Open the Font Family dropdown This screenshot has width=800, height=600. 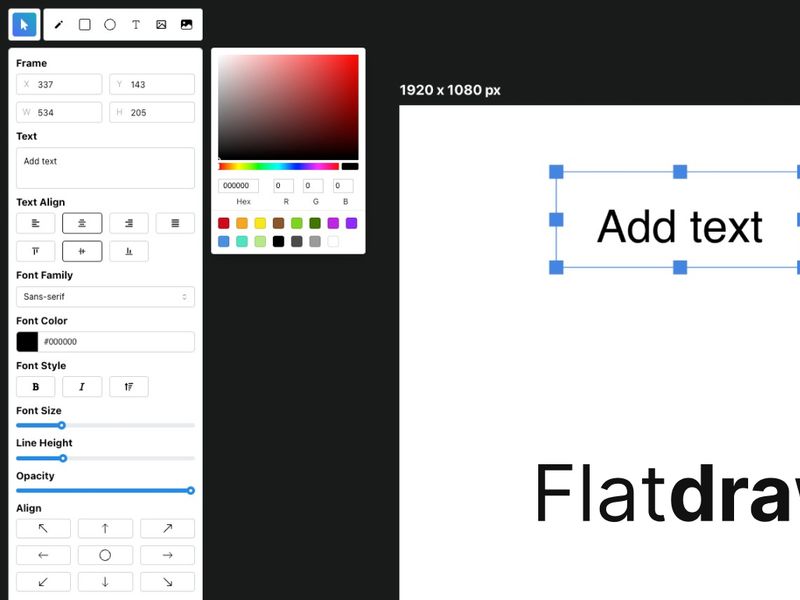(105, 296)
